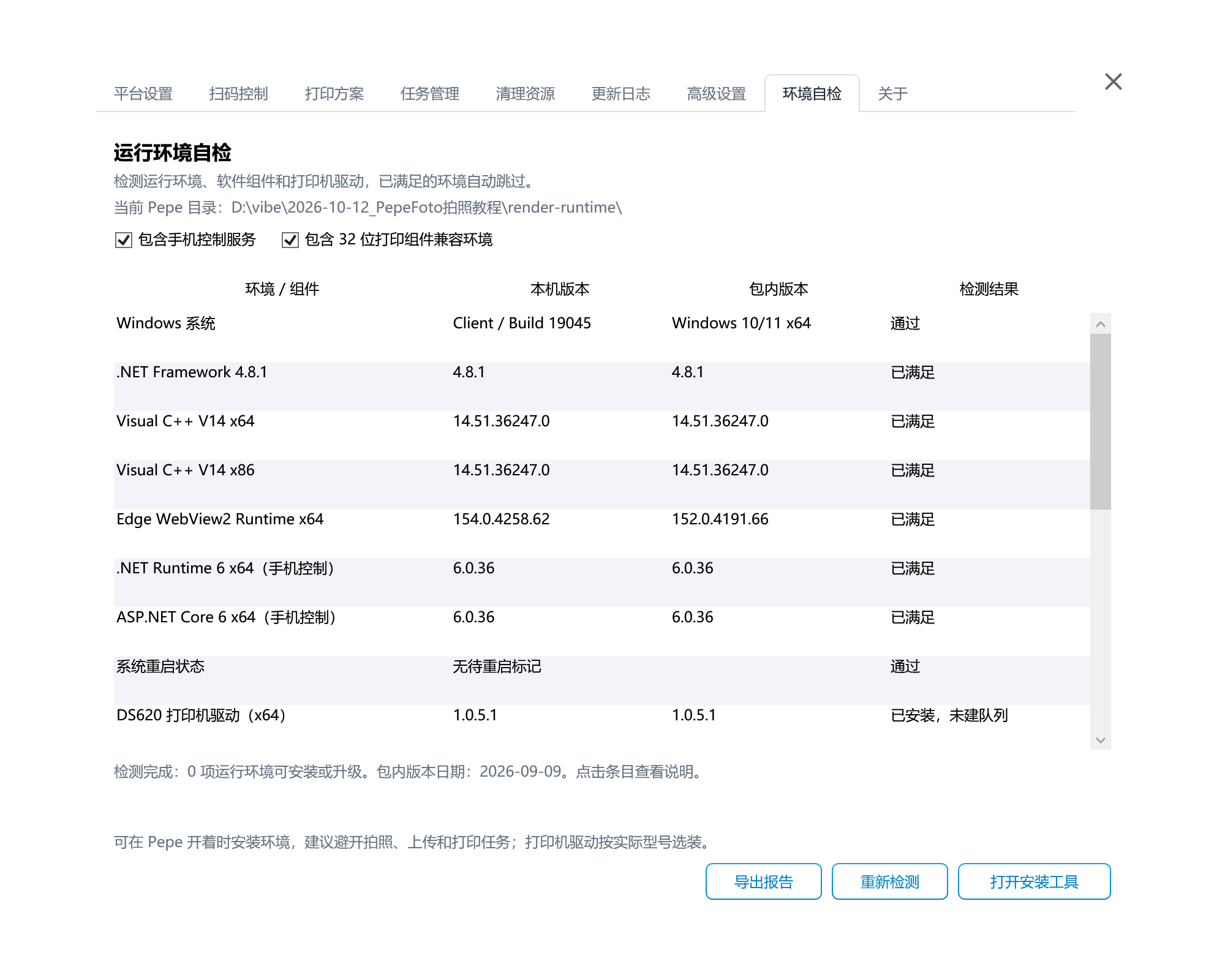1225x980 pixels.
Task: Select the .NET Runtime 6 x64 row
Action: point(602,582)
